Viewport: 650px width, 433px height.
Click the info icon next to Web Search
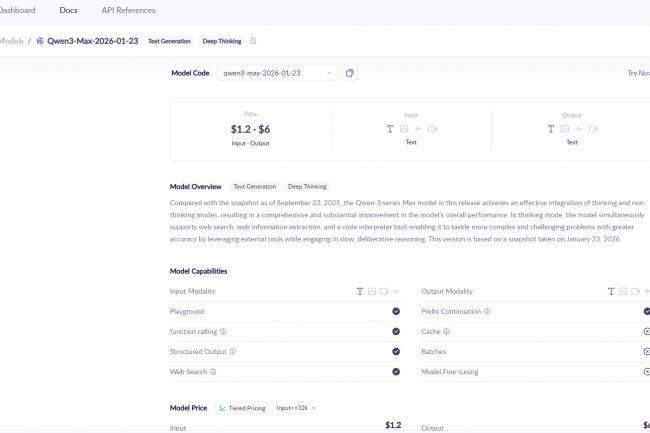213,372
